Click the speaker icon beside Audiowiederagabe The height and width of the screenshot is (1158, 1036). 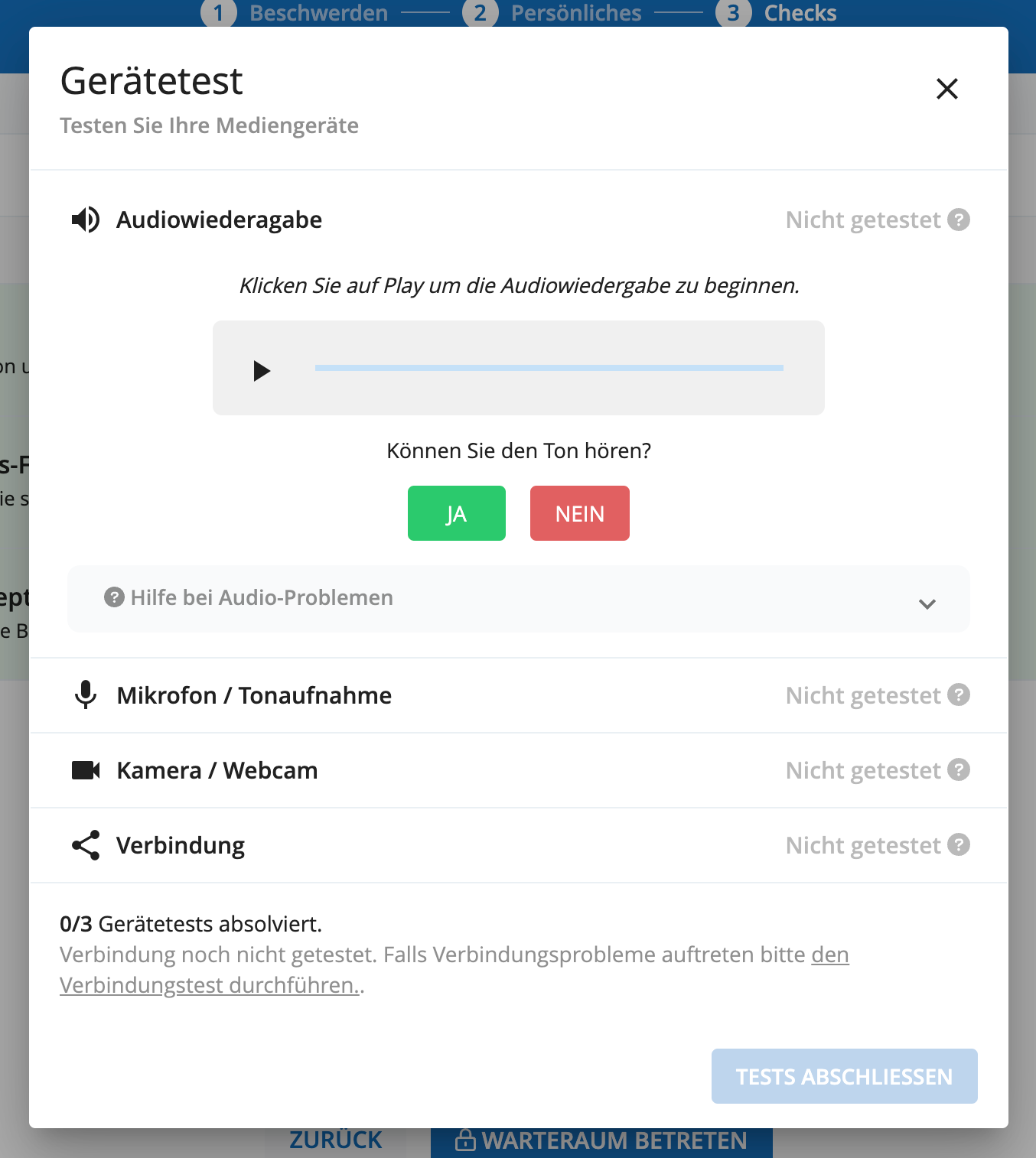(86, 220)
